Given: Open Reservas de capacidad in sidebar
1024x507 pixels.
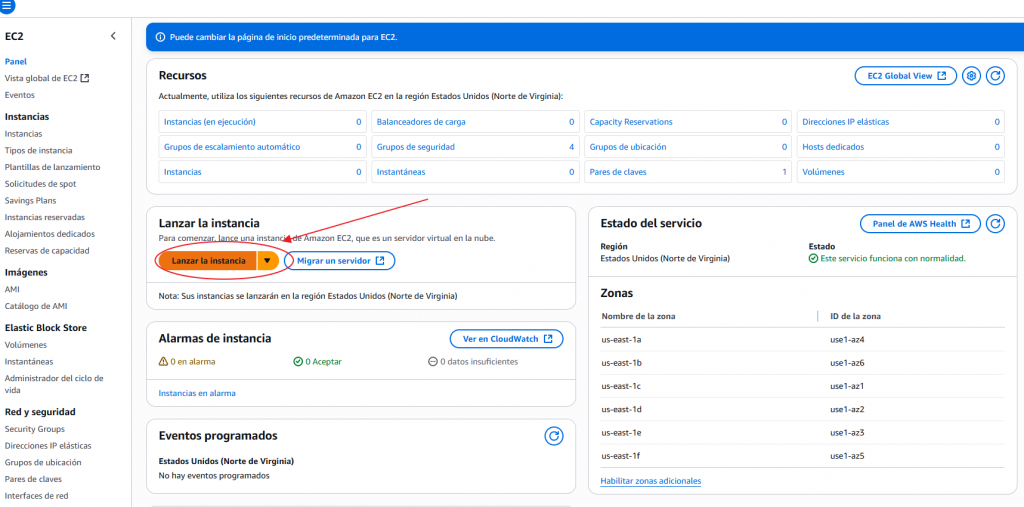Looking at the screenshot, I should (47, 250).
